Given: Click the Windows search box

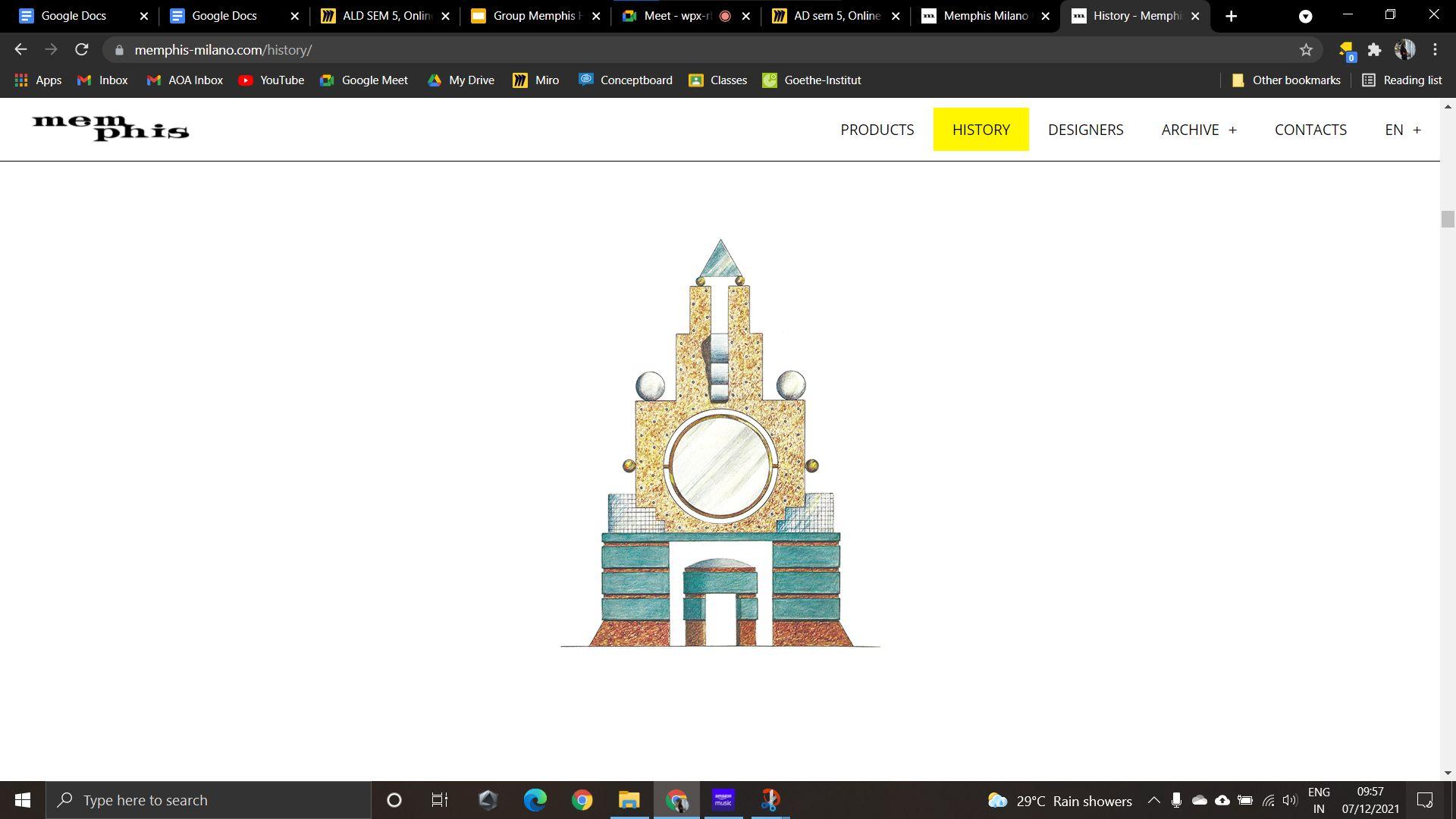Looking at the screenshot, I should pos(209,800).
